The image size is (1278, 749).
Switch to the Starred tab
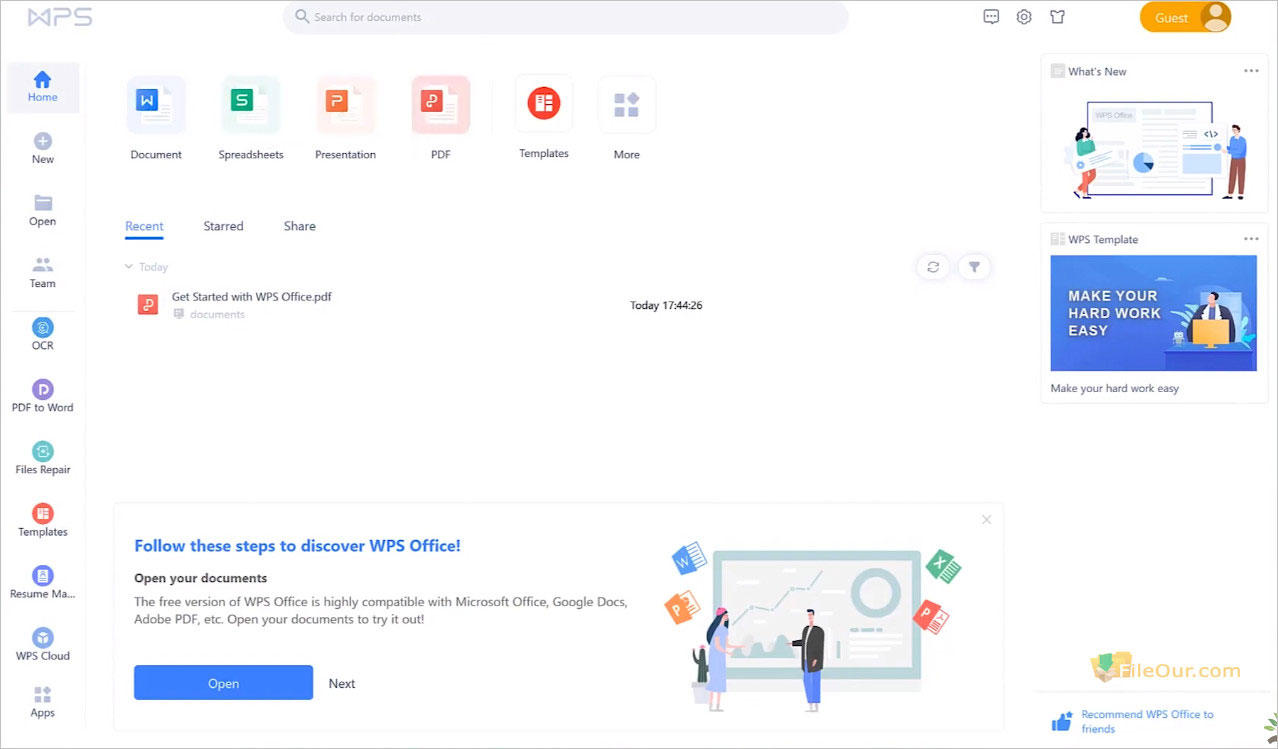click(x=223, y=227)
